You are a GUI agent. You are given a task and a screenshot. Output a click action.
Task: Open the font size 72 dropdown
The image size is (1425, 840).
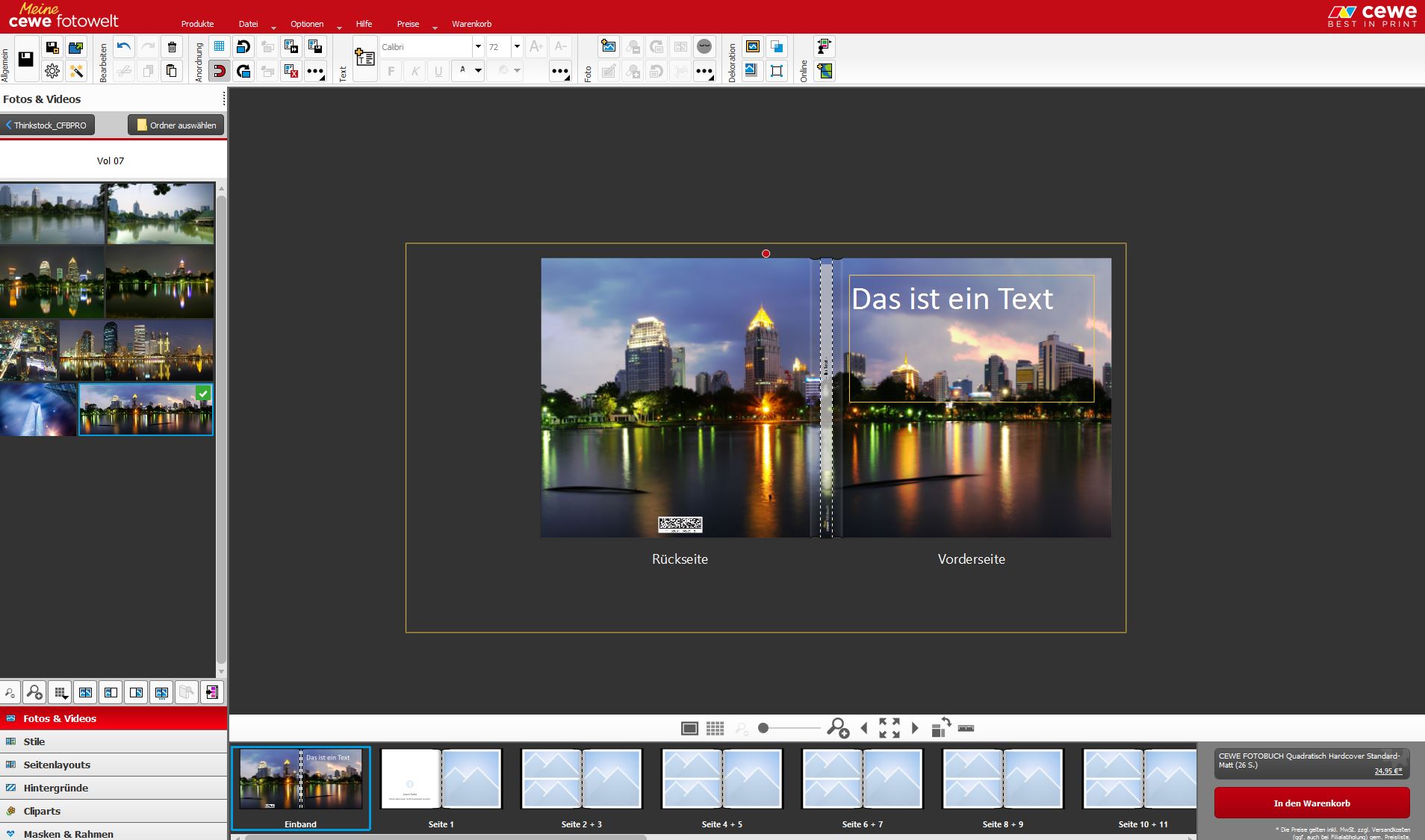coord(516,47)
